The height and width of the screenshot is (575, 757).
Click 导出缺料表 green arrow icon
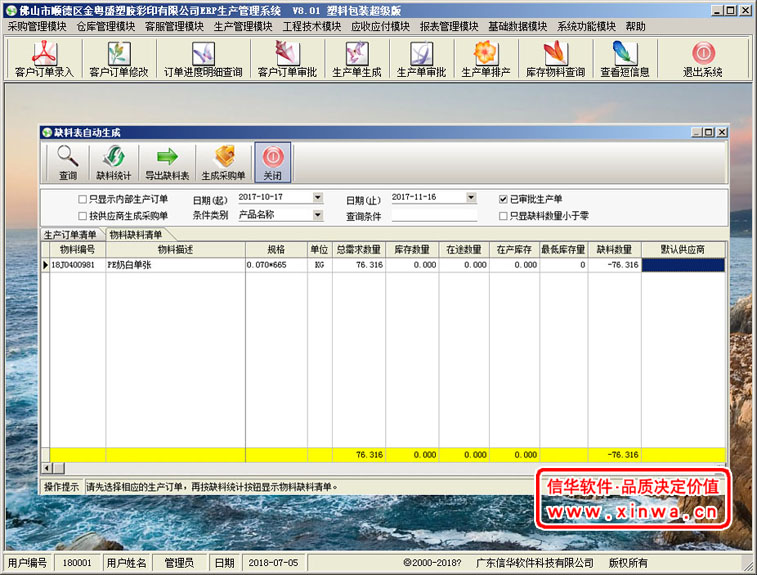coord(168,163)
